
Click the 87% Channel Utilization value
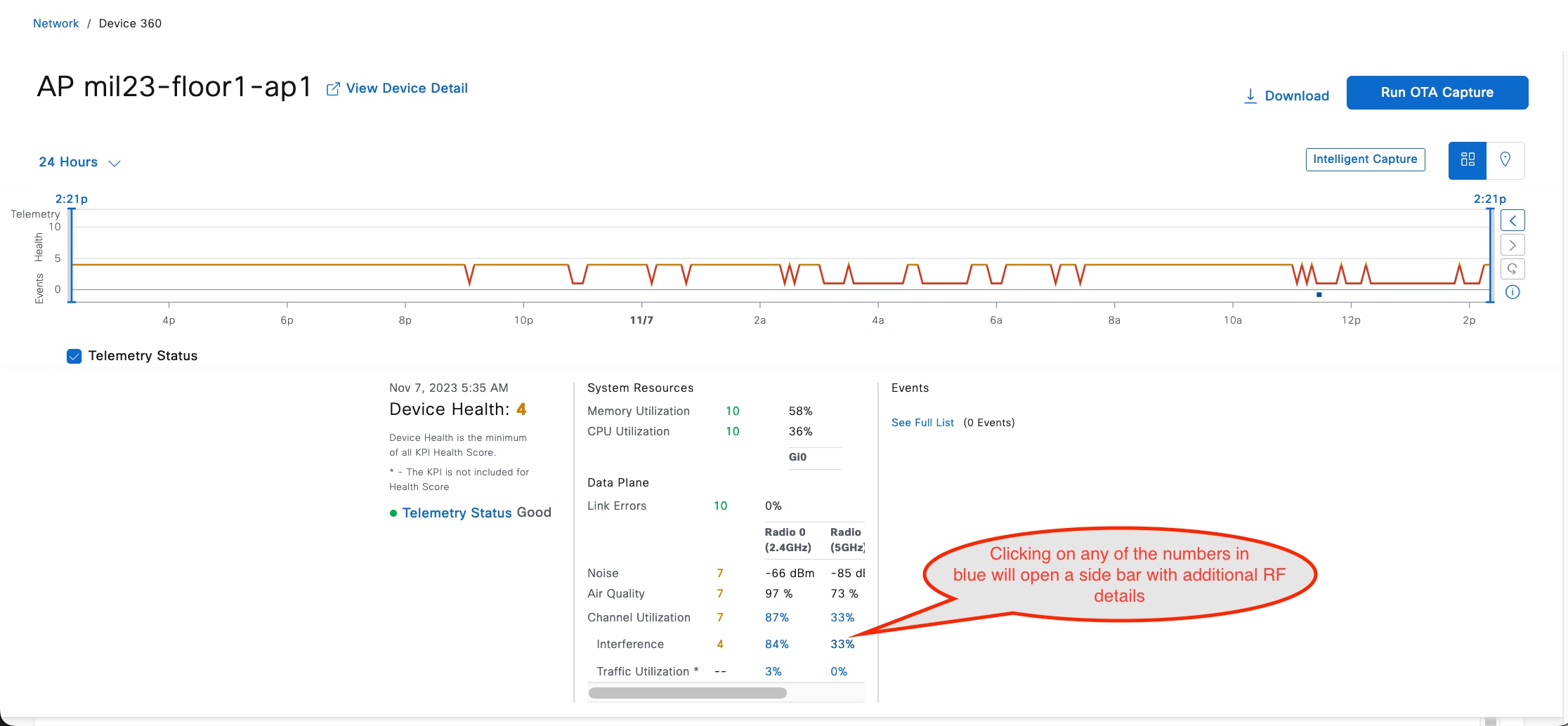click(x=776, y=617)
